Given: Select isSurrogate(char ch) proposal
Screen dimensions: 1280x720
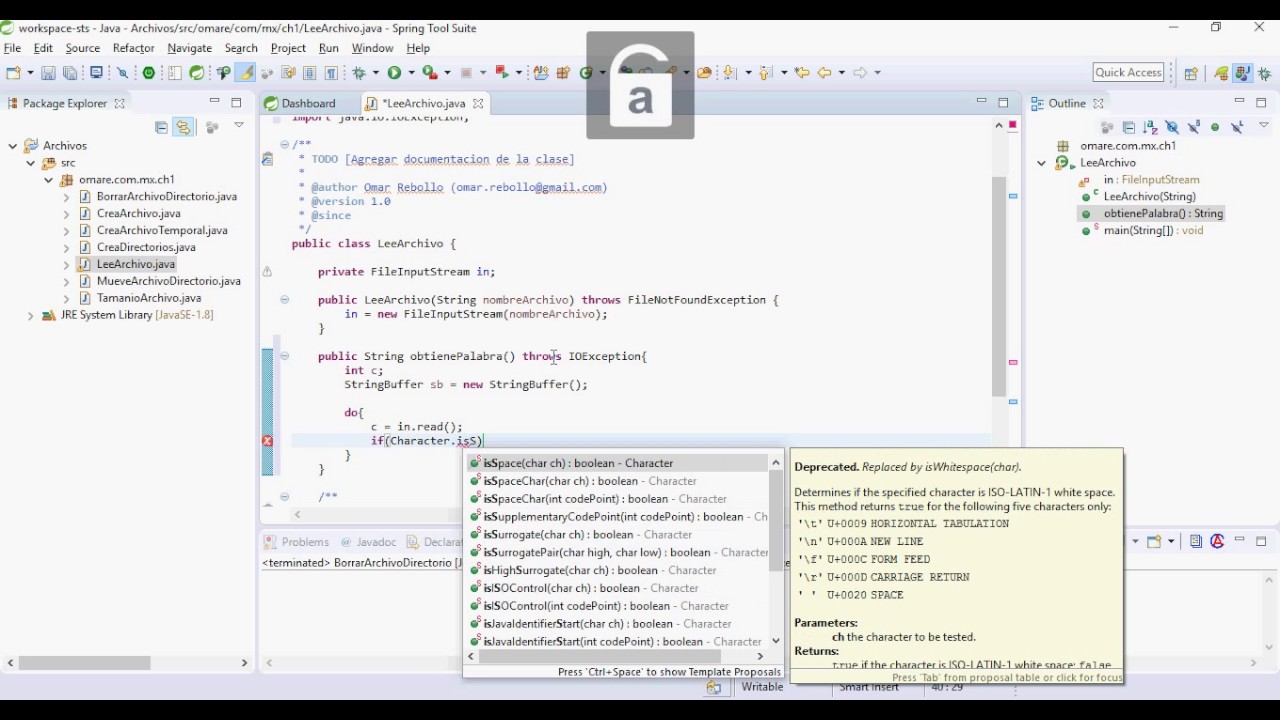Looking at the screenshot, I should tap(617, 535).
